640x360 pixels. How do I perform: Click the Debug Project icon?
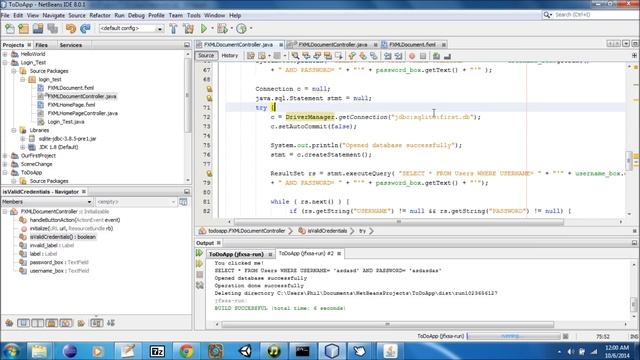(x=222, y=29)
